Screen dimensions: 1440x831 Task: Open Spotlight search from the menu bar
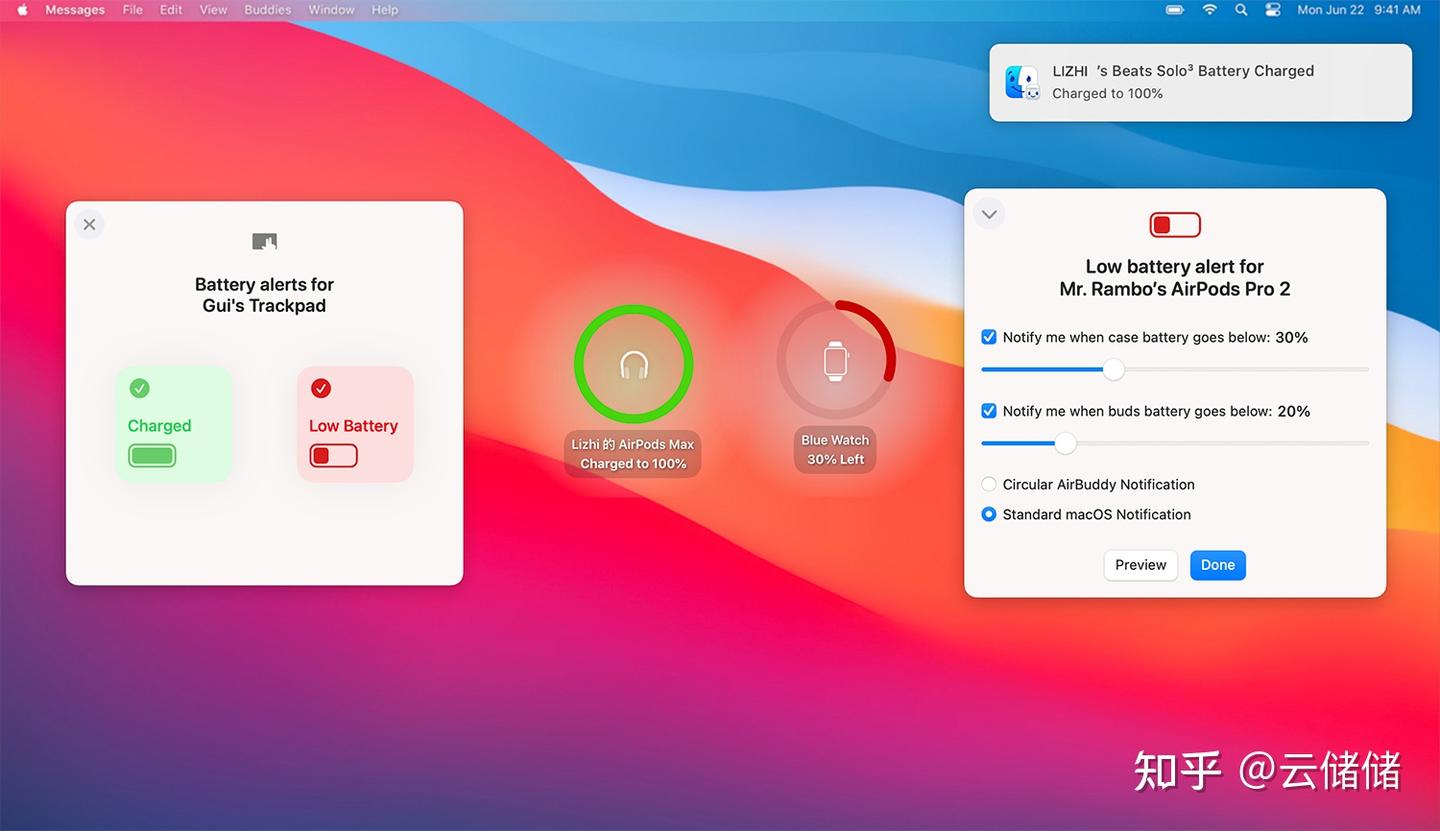click(1240, 9)
